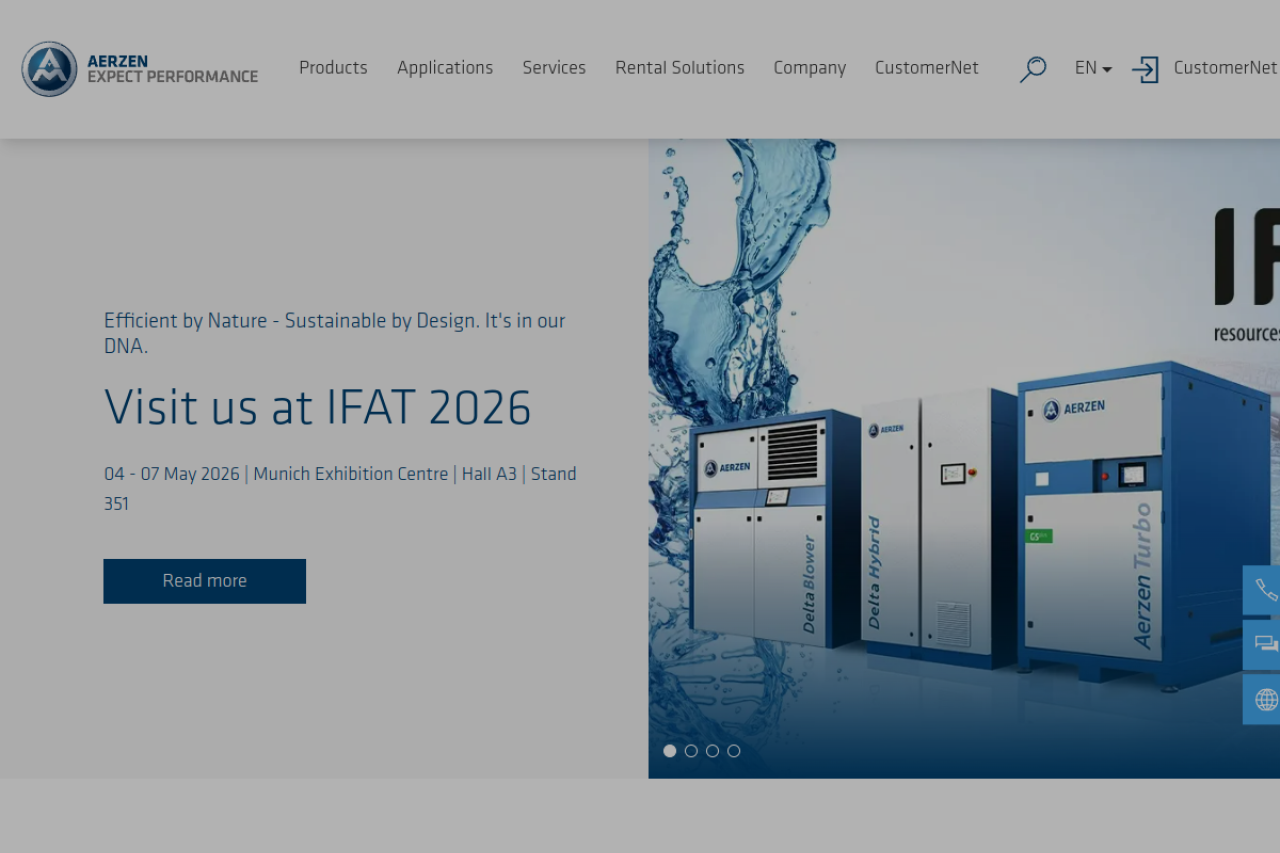The width and height of the screenshot is (1280, 853).
Task: Open the chat bubbles icon on the right edge
Action: [x=1264, y=645]
